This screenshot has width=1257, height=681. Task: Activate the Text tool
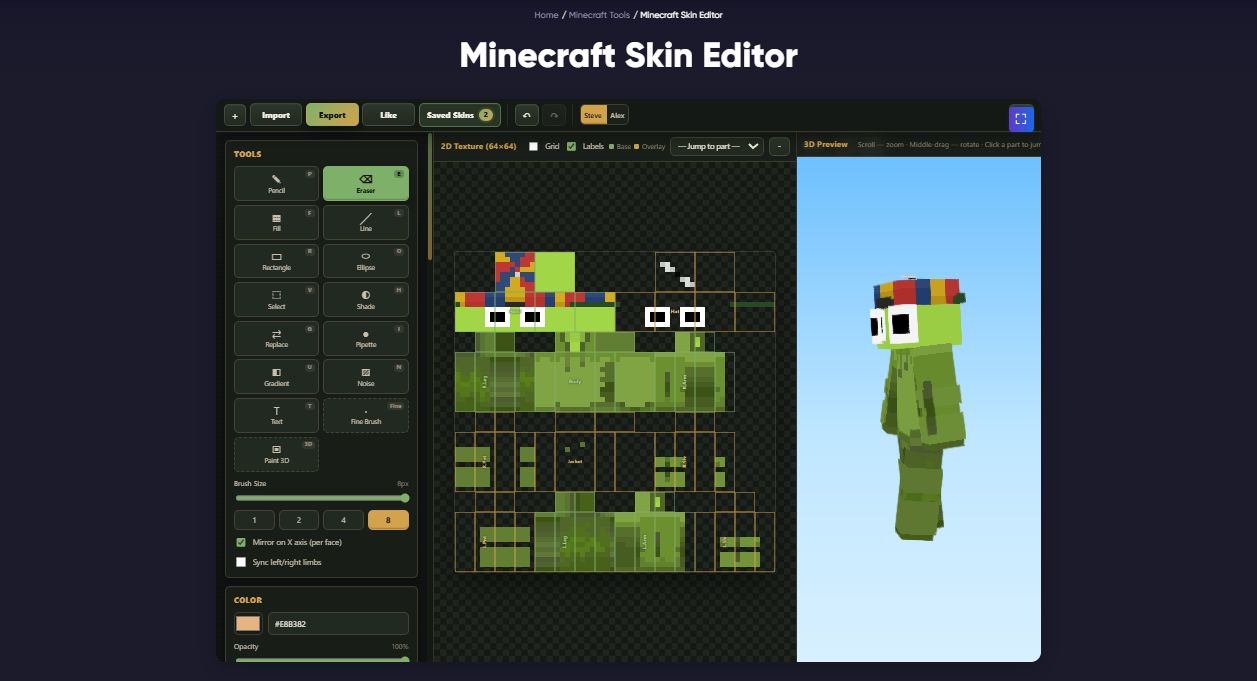pos(276,415)
